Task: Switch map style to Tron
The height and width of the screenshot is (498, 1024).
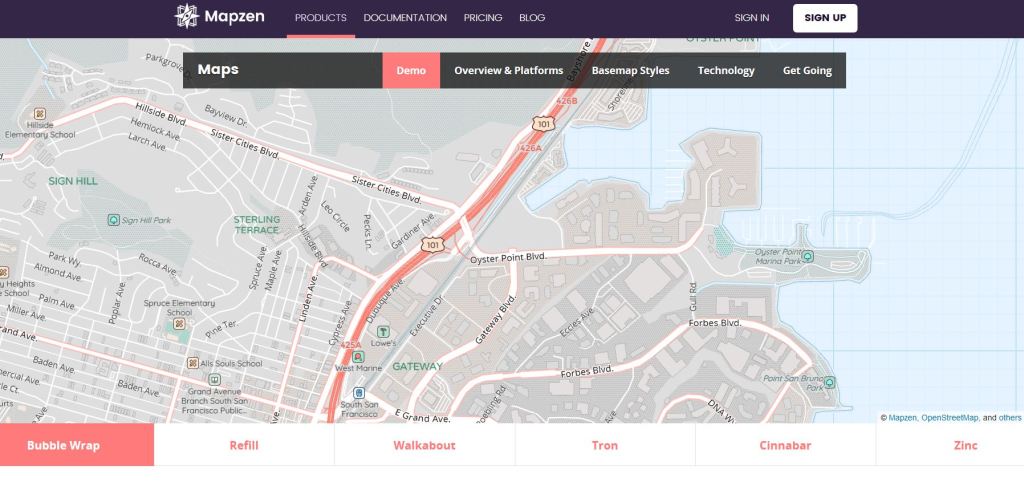Action: pos(605,445)
